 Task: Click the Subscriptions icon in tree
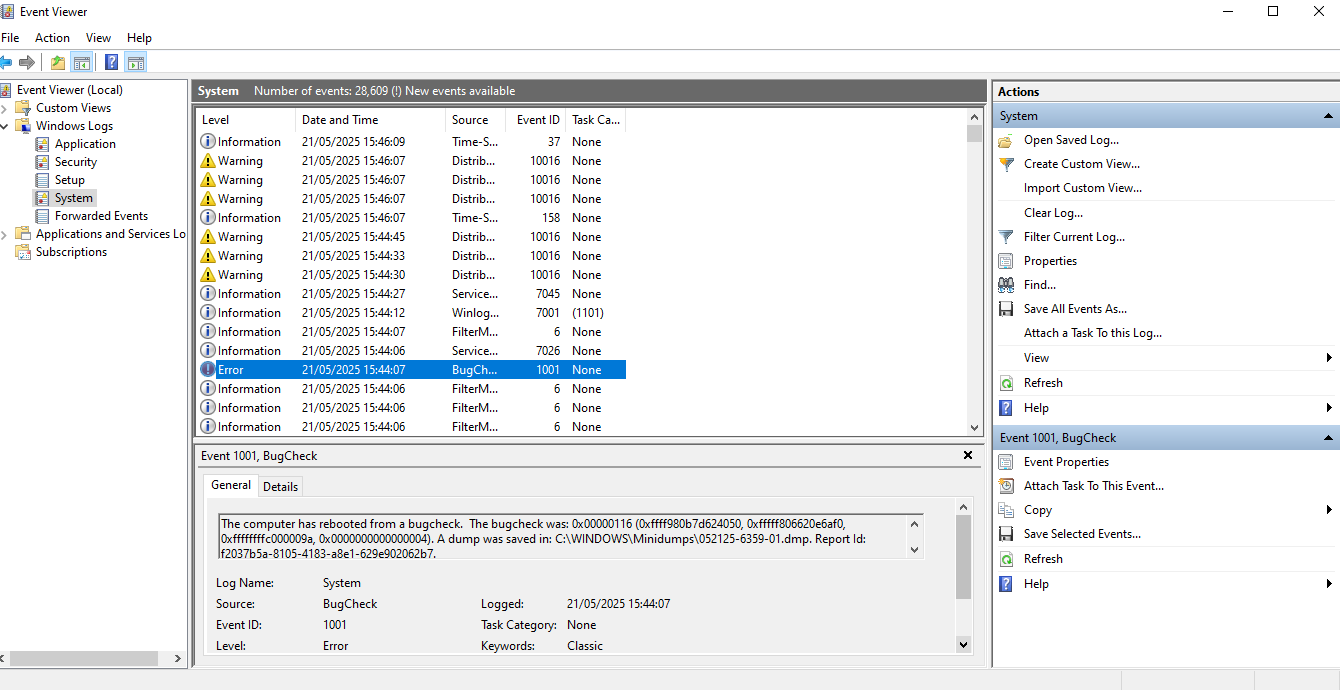click(23, 252)
